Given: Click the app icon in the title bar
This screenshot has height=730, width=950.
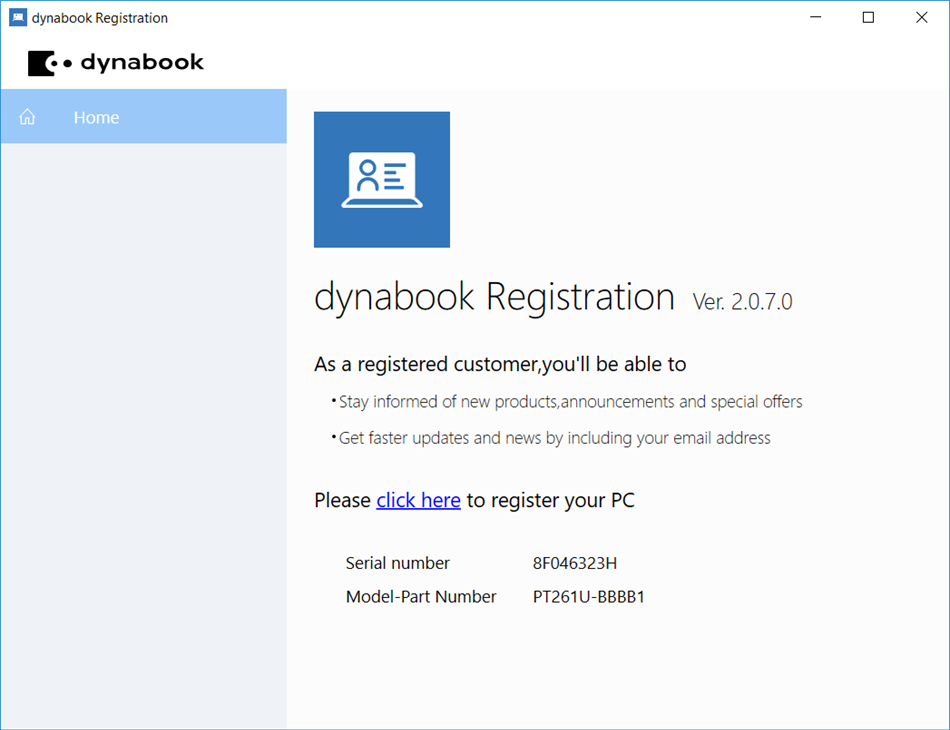Looking at the screenshot, I should (x=18, y=18).
